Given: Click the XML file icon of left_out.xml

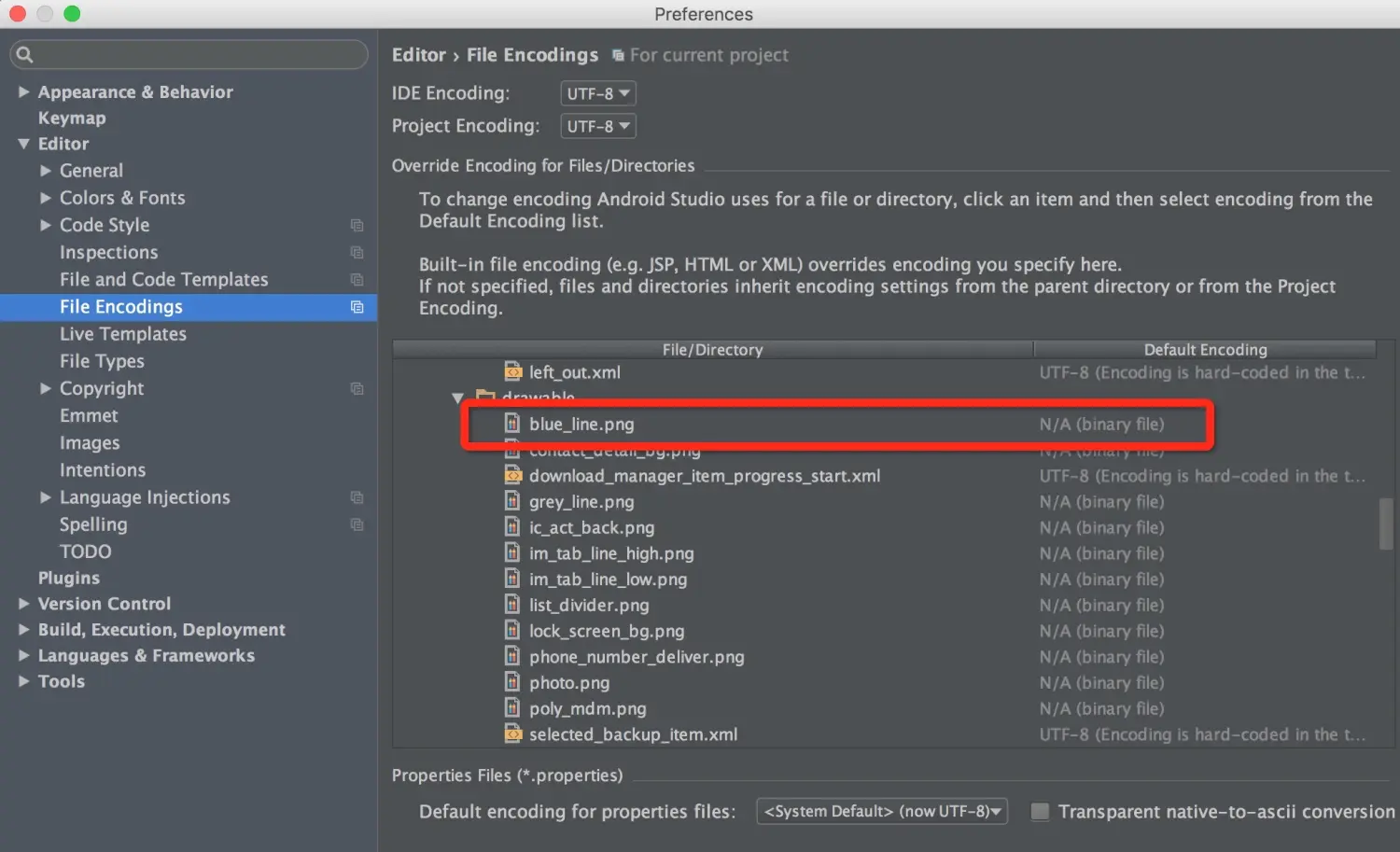Looking at the screenshot, I should pyautogui.click(x=512, y=371).
